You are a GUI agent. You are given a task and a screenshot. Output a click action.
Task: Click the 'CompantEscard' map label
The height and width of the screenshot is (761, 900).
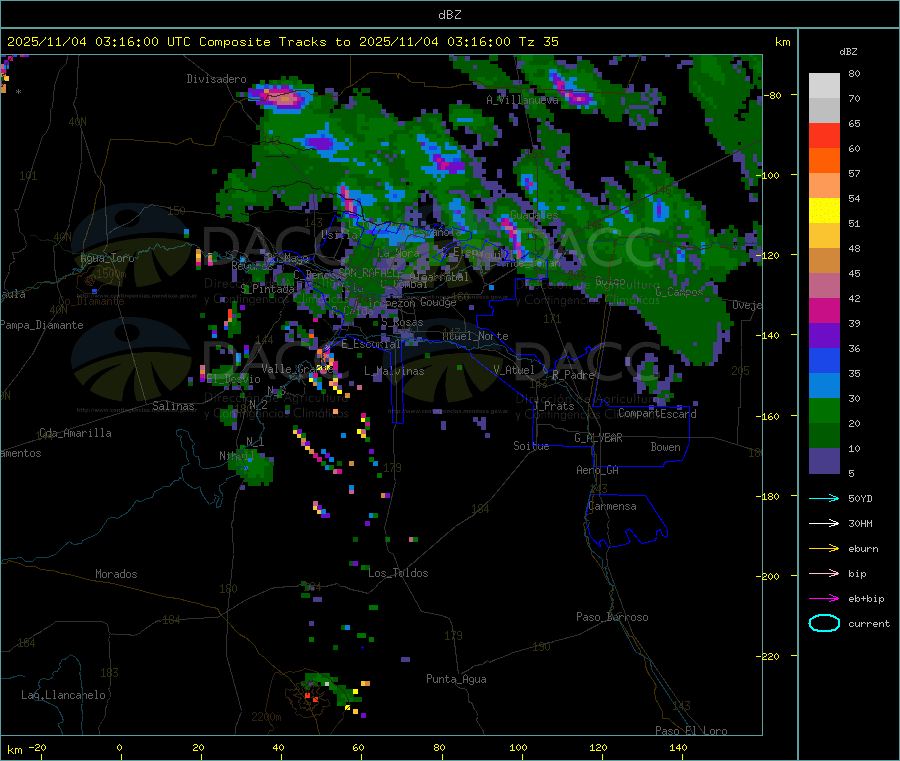tap(657, 414)
